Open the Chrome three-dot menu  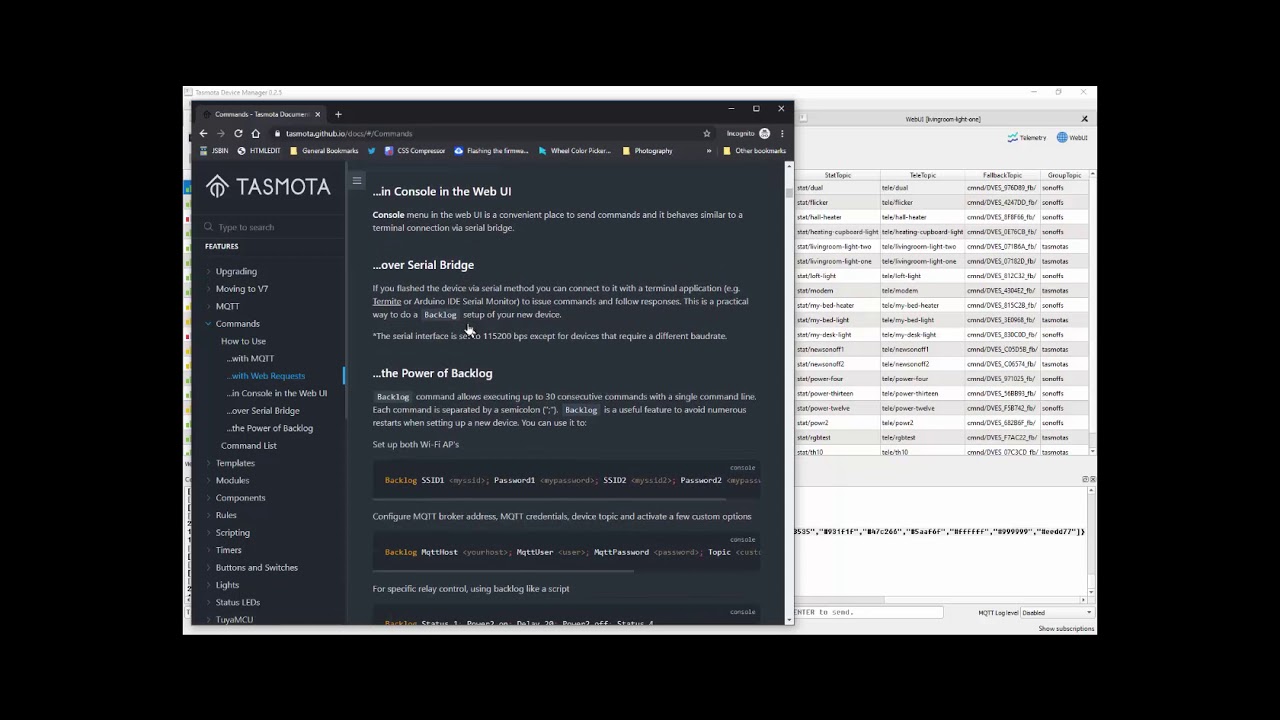(x=782, y=133)
